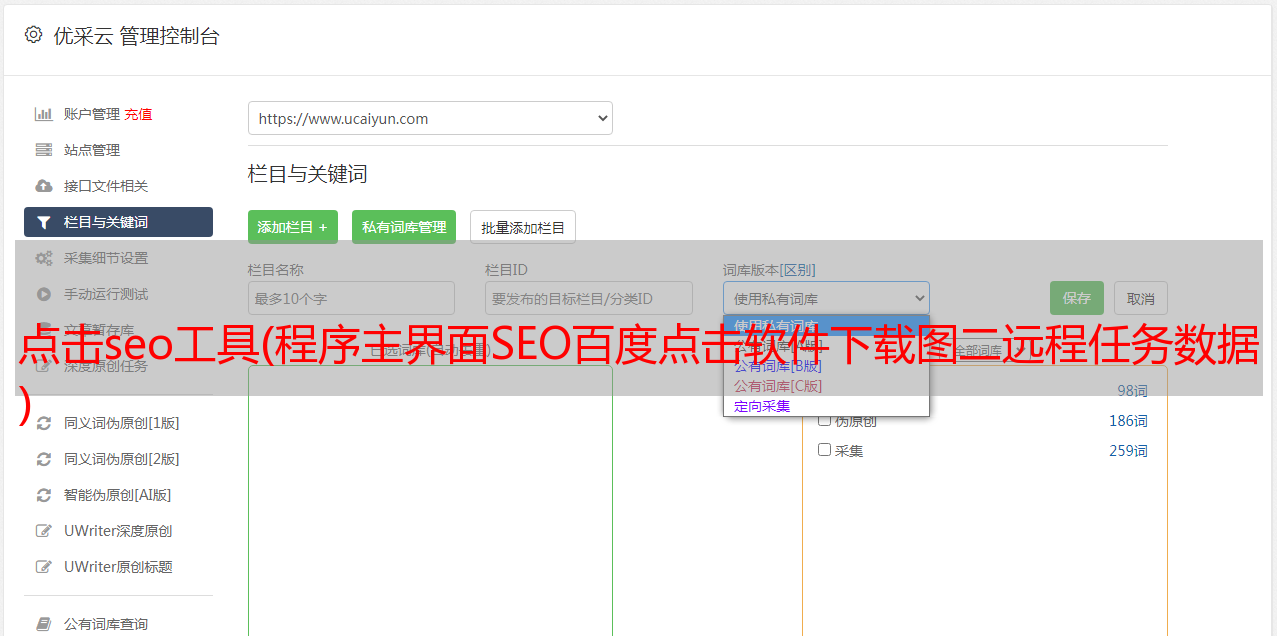Click the red 充值 link
The image size is (1277, 636).
pyautogui.click(x=138, y=114)
